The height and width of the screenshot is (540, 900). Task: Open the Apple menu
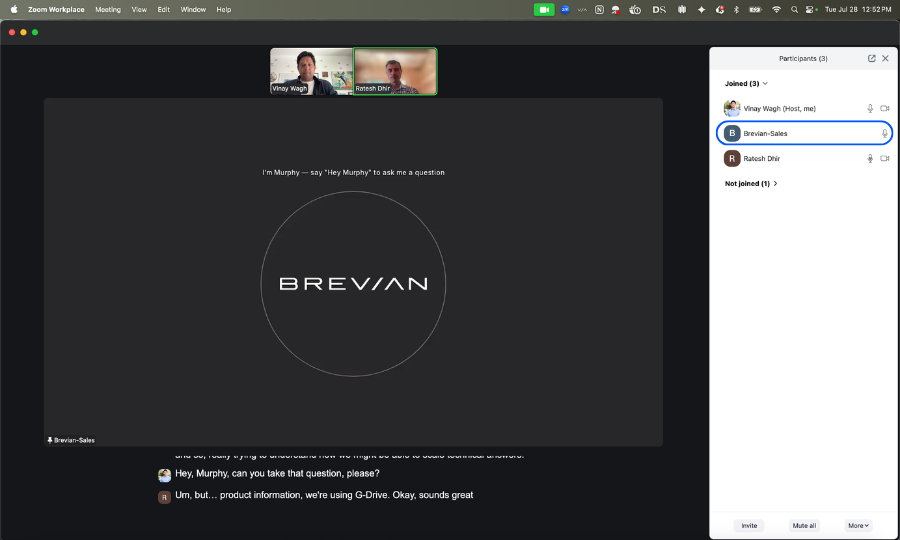click(14, 9)
